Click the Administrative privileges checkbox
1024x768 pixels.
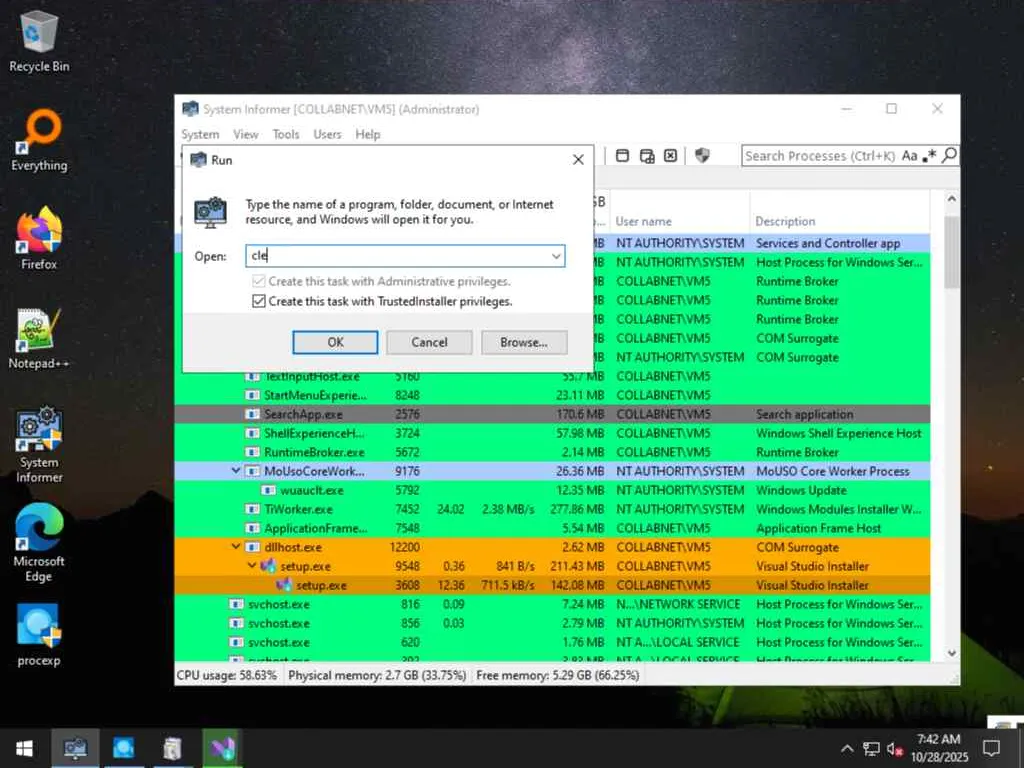[x=259, y=281]
